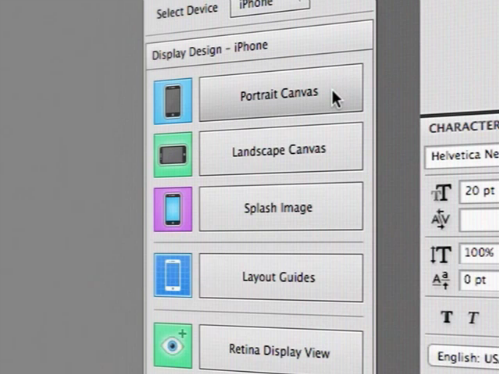Click the vertical scale IT icon
This screenshot has width=499, height=374.
pyautogui.click(x=441, y=255)
